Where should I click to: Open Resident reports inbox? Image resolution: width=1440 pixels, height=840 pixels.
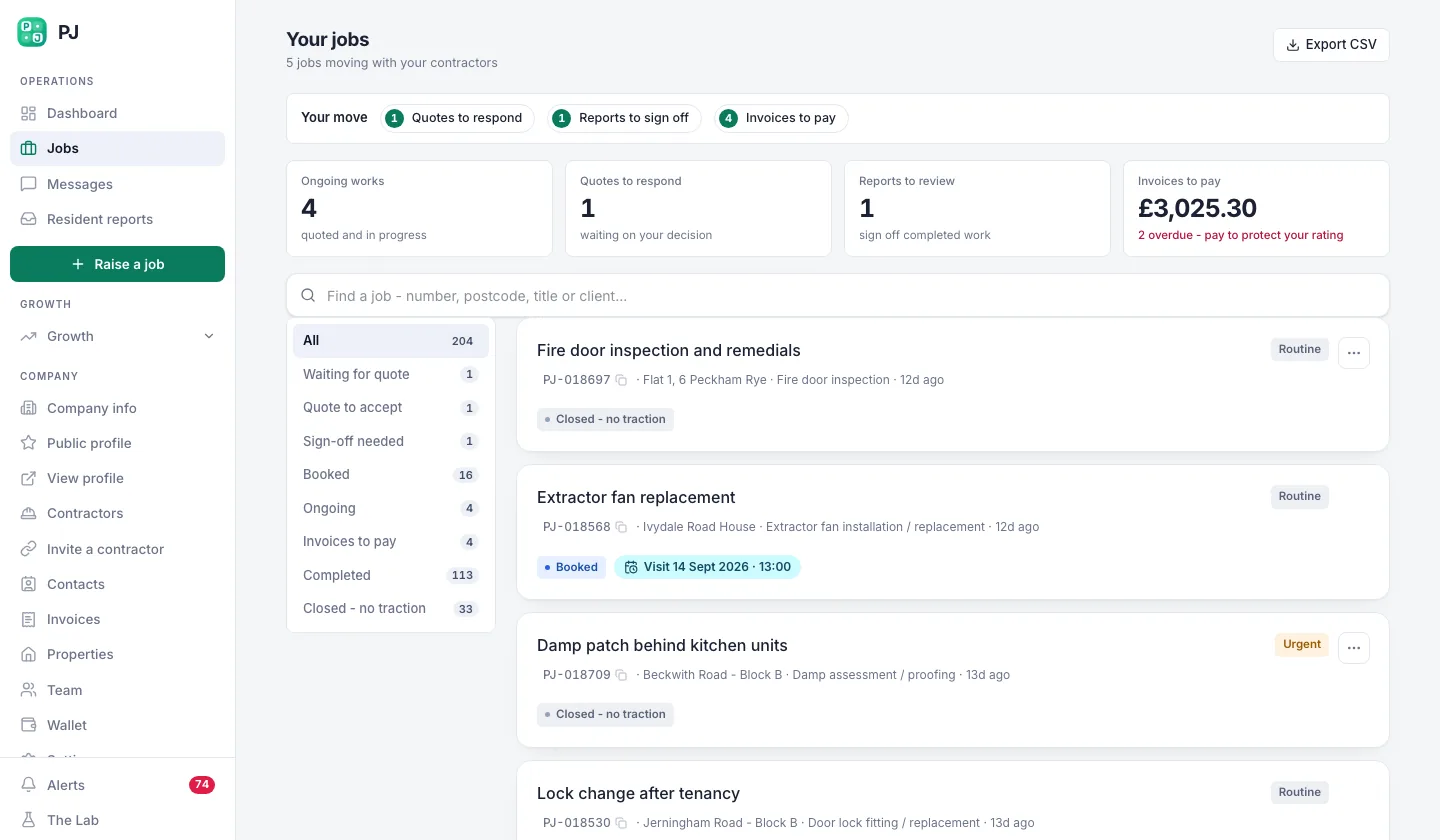tap(117, 219)
